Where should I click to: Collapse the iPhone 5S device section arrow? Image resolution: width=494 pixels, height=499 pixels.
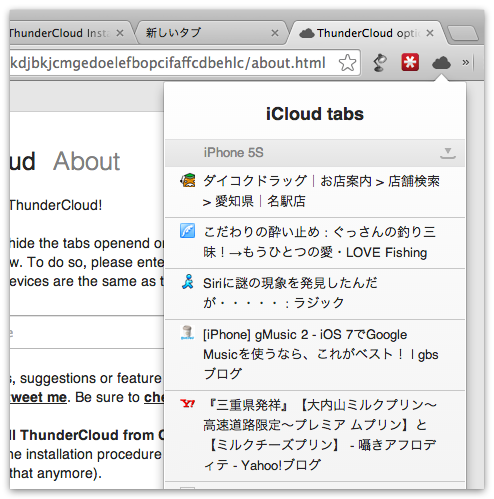(448, 153)
